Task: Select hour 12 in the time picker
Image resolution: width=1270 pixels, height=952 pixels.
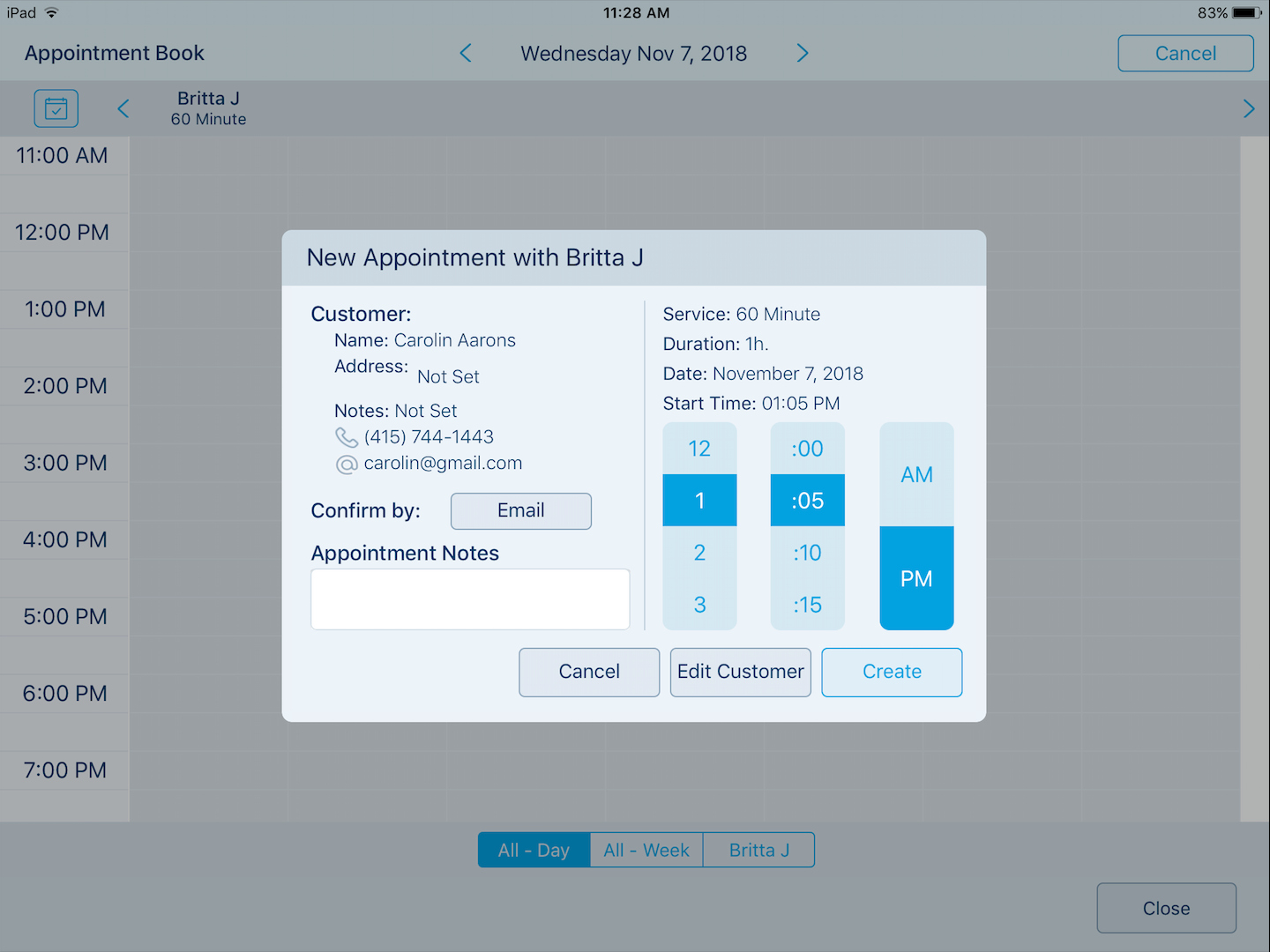Action: pos(699,449)
